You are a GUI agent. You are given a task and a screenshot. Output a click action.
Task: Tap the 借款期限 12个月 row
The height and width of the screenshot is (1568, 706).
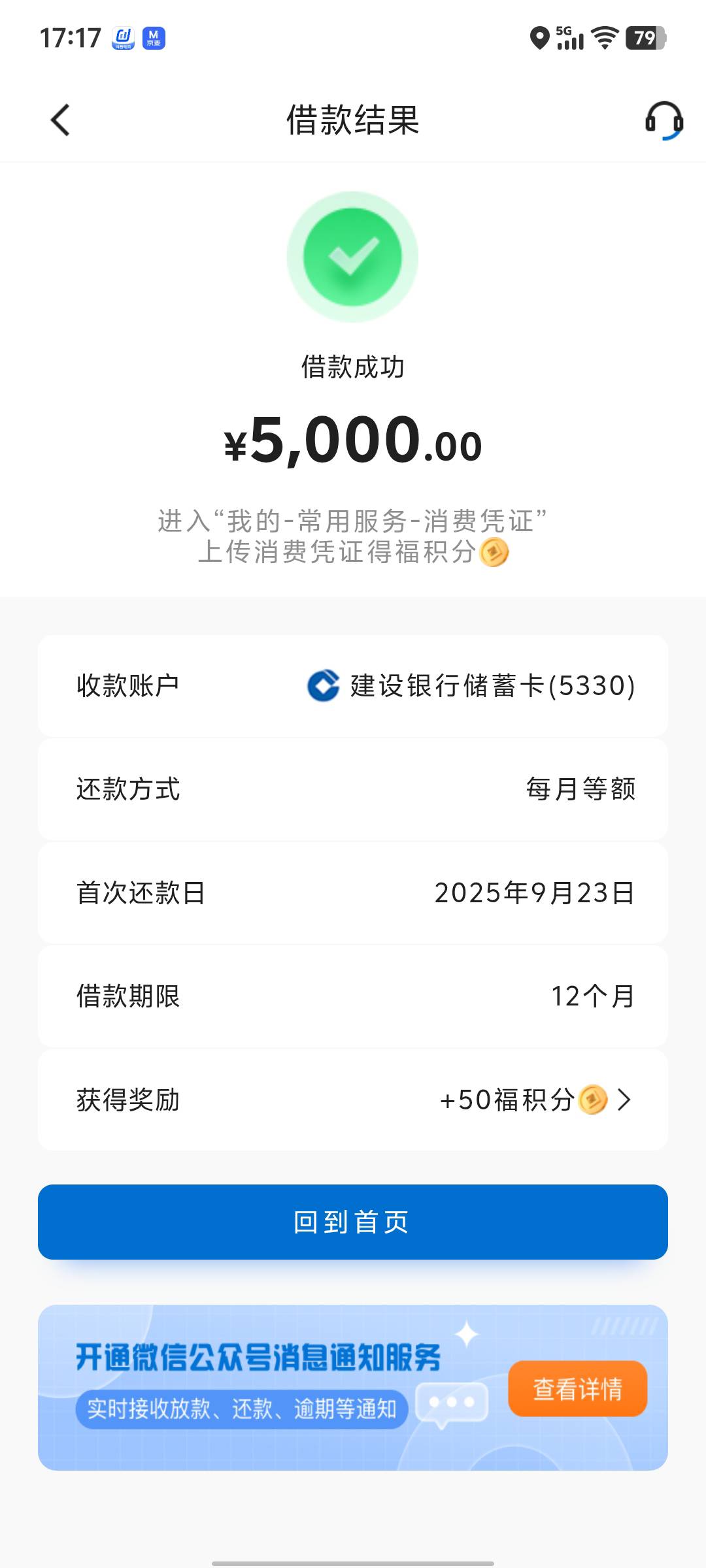[x=353, y=996]
